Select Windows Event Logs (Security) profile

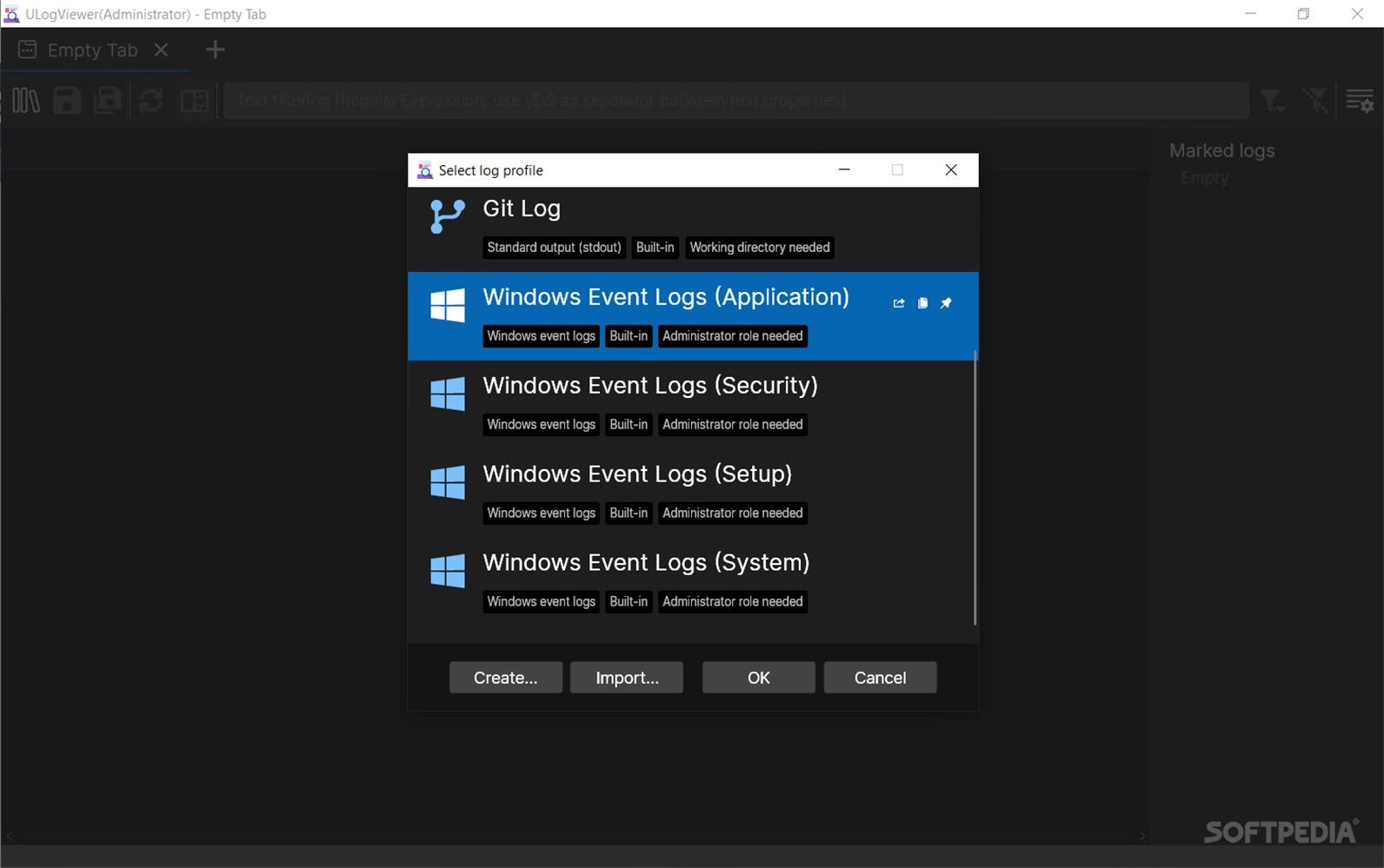693,405
